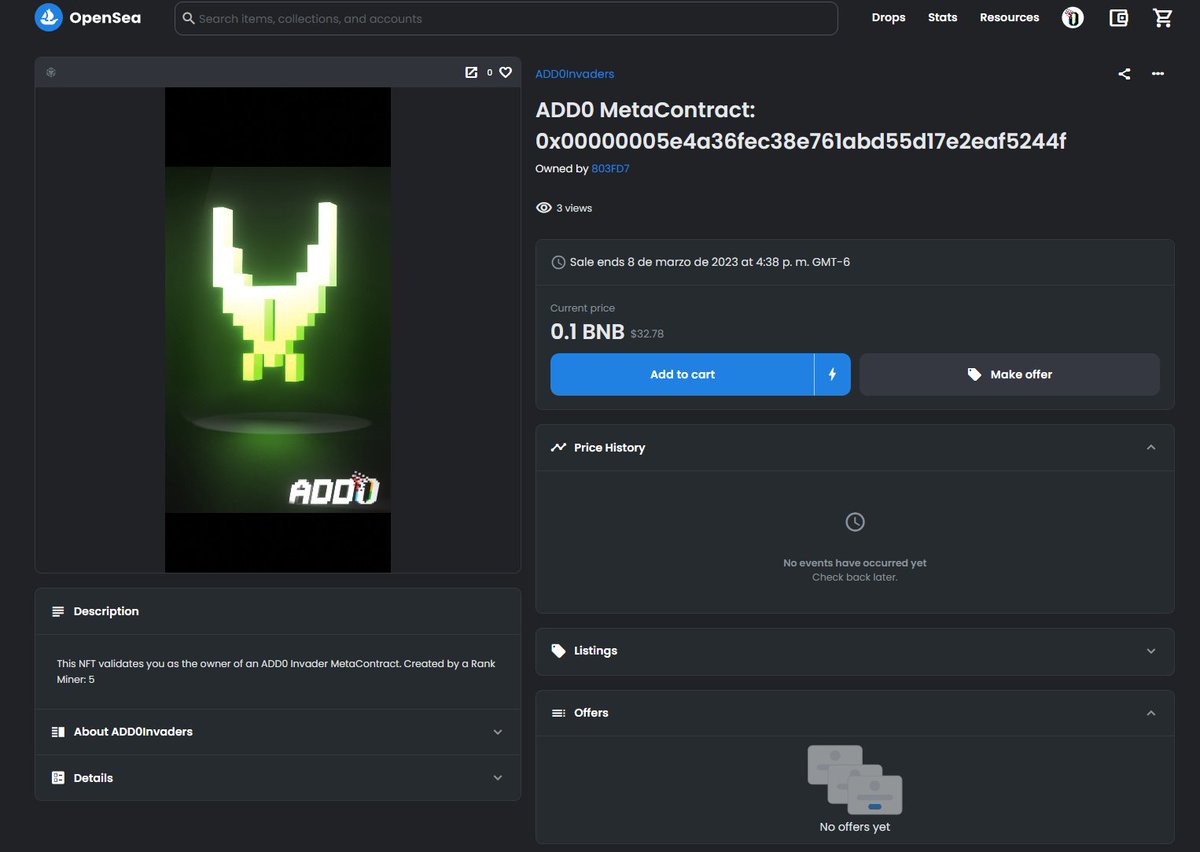Open the Stats menu
This screenshot has width=1200, height=852.
click(942, 18)
